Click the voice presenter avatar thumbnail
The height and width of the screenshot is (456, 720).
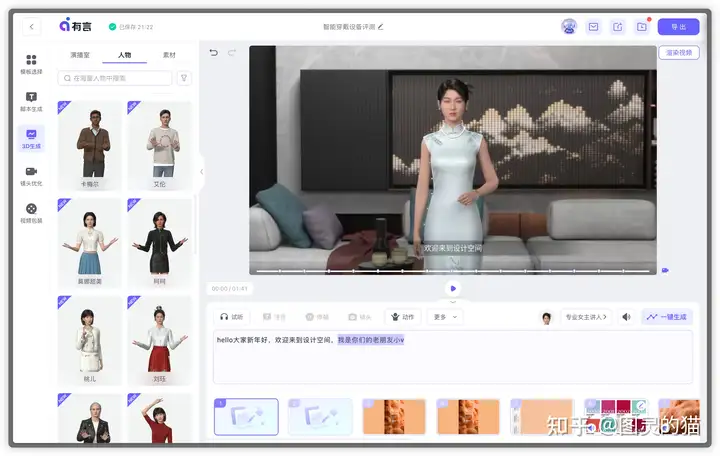pyautogui.click(x=546, y=317)
